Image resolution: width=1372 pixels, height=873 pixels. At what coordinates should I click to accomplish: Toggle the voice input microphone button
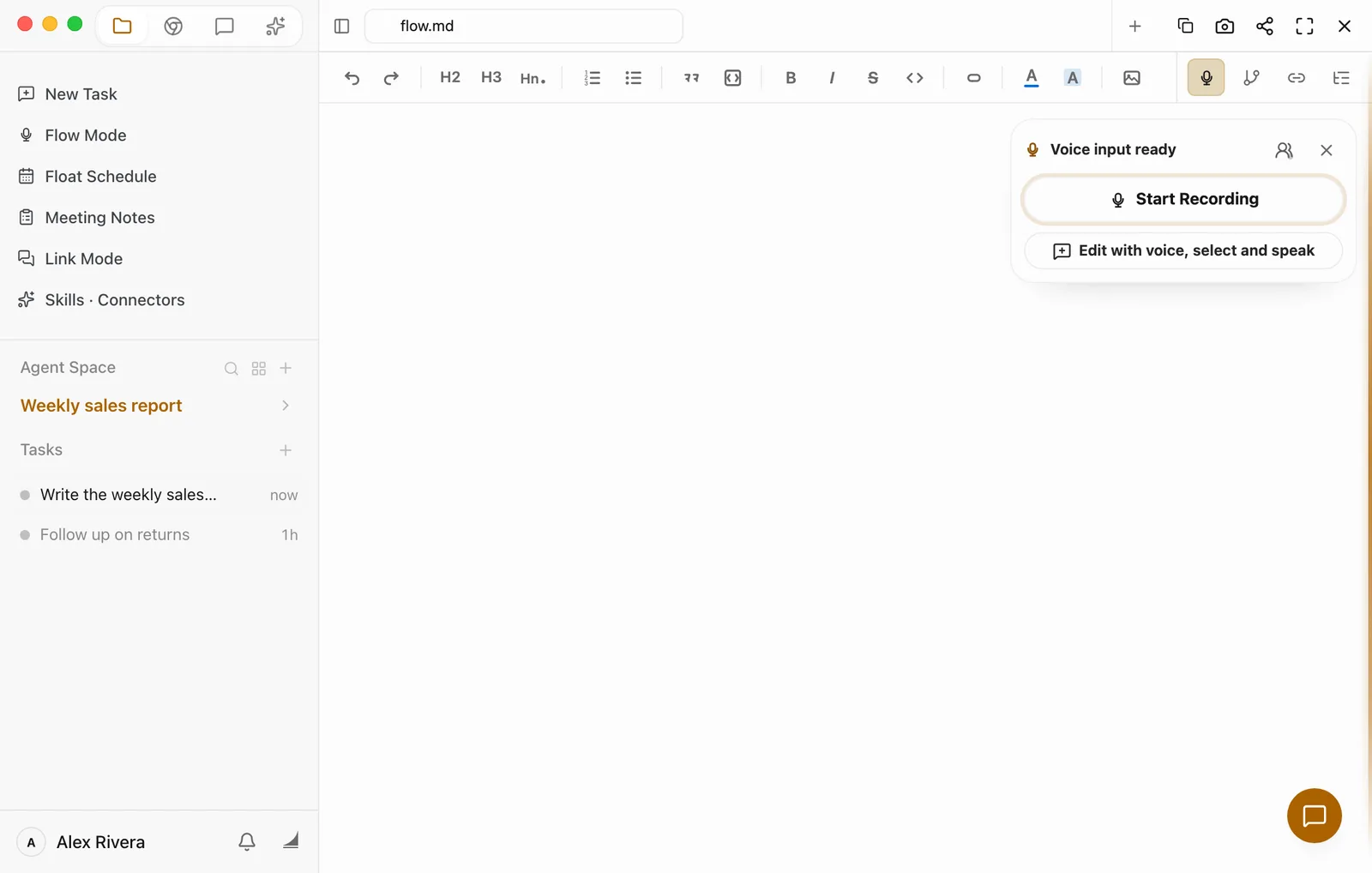tap(1207, 78)
